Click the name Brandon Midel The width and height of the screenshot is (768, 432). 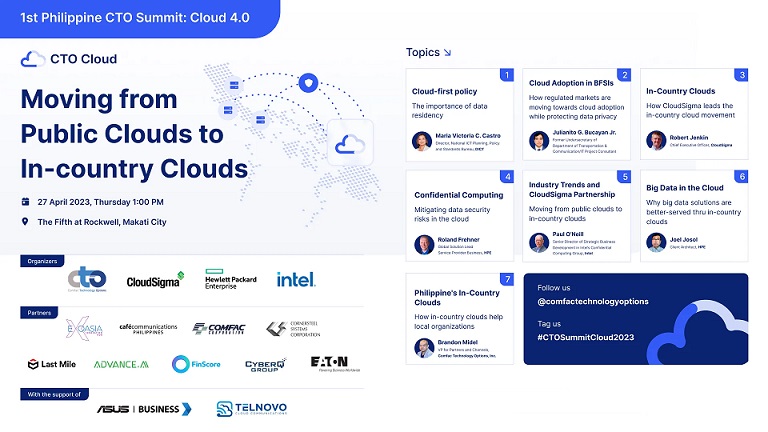[x=457, y=342]
